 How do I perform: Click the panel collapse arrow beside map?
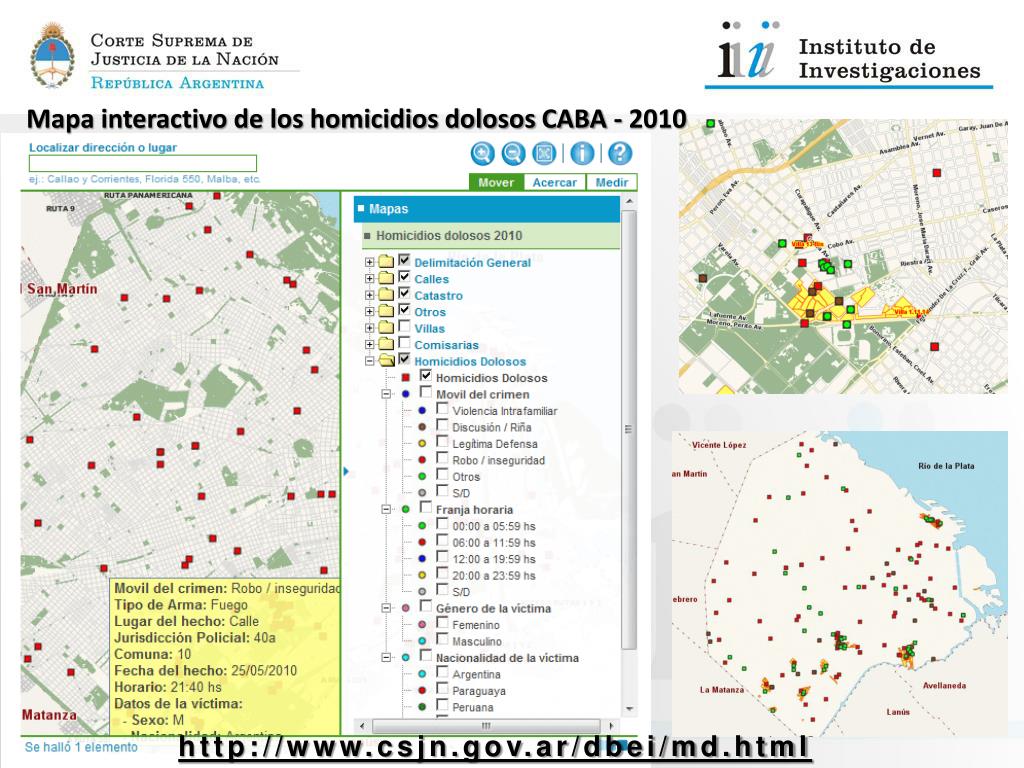click(346, 471)
